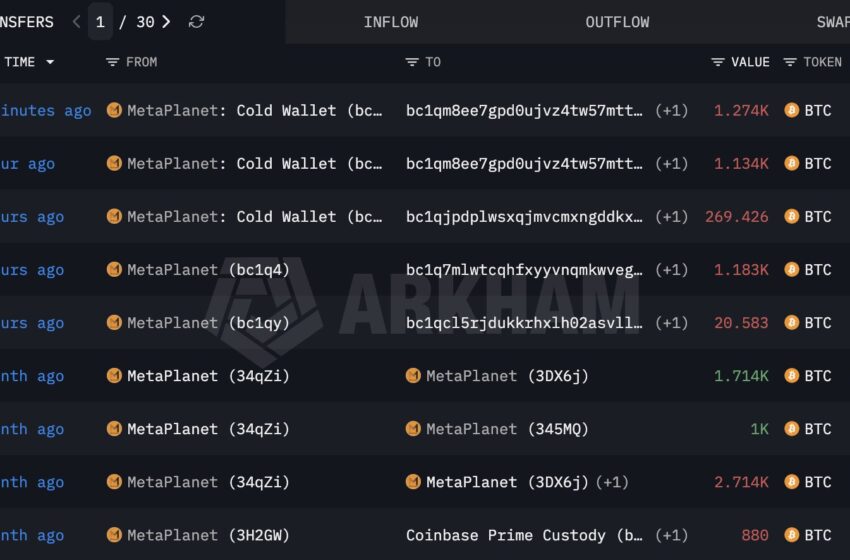
Task: Sort by TIME column dropdown arrow
Action: pyautogui.click(x=50, y=62)
